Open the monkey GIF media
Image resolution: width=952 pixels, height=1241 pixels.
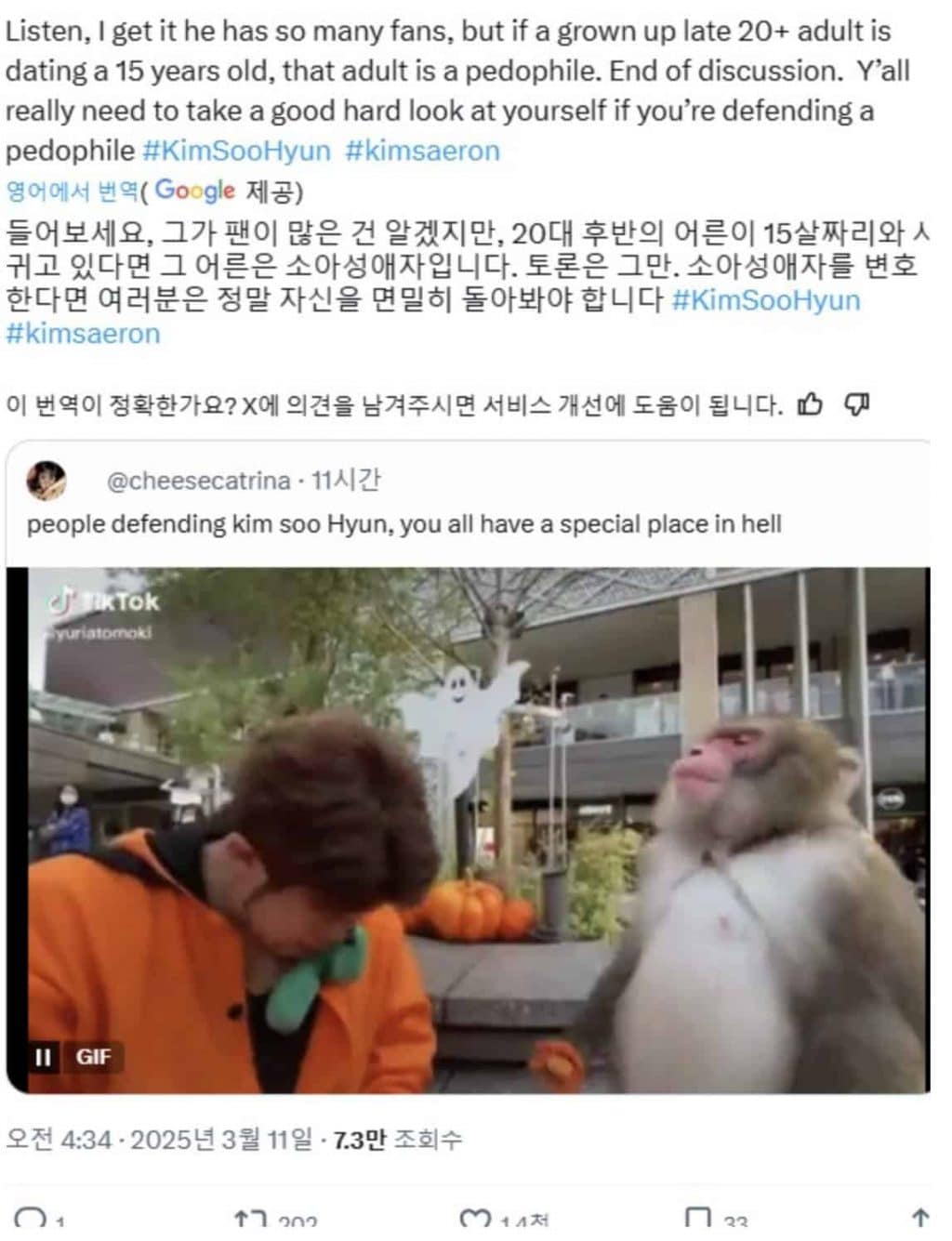click(x=468, y=830)
